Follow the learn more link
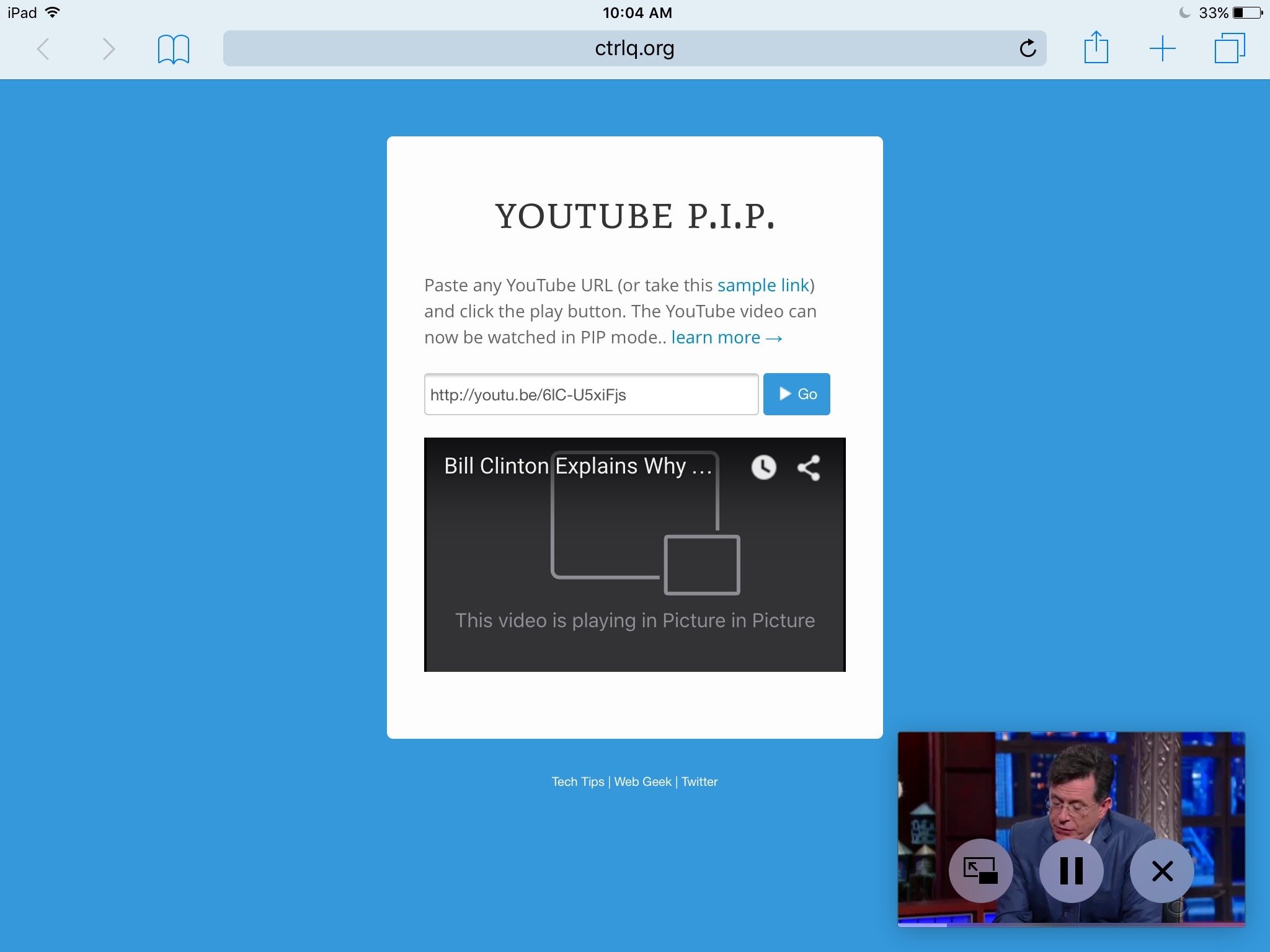 (727, 337)
